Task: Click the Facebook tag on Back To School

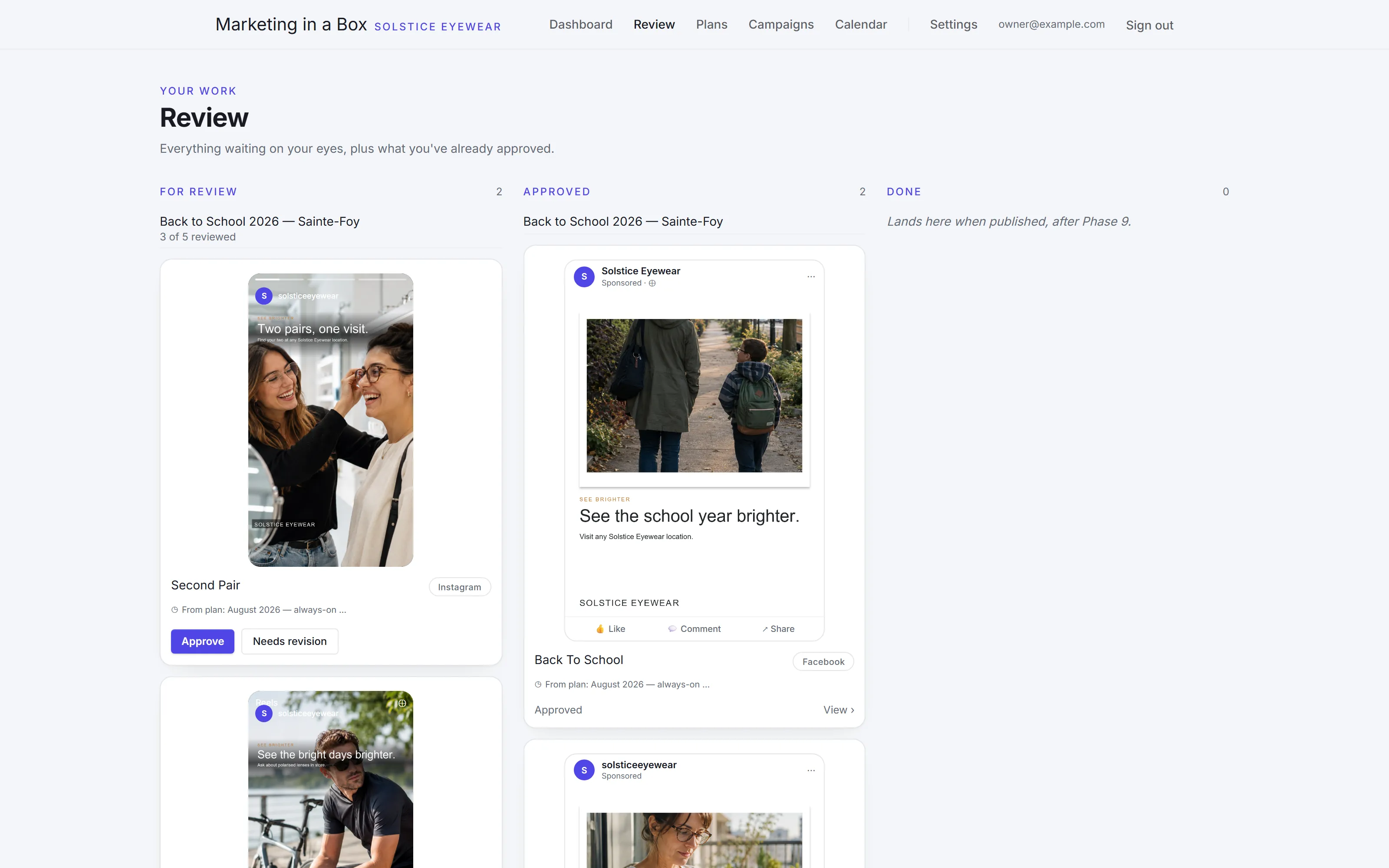Action: click(823, 661)
